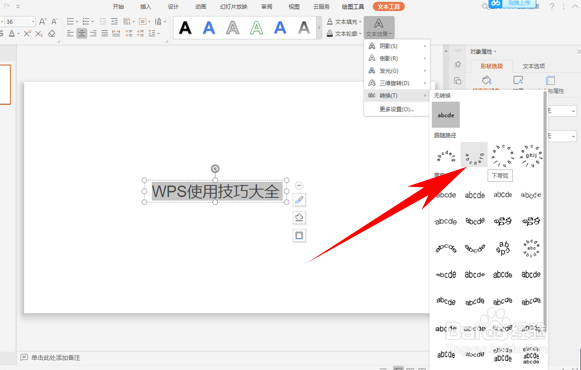Open the font color A dropdown arrow

pyautogui.click(x=19, y=34)
